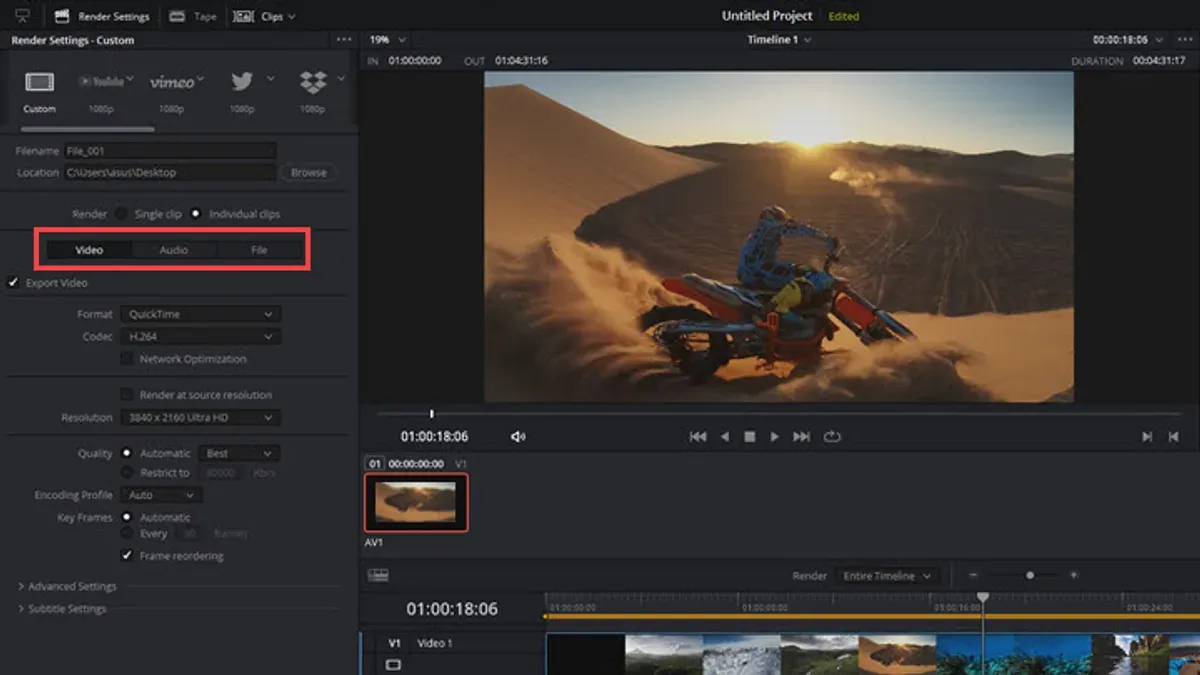Viewport: 1200px width, 675px height.
Task: Select Quality Restrict to radio button
Action: pos(127,472)
